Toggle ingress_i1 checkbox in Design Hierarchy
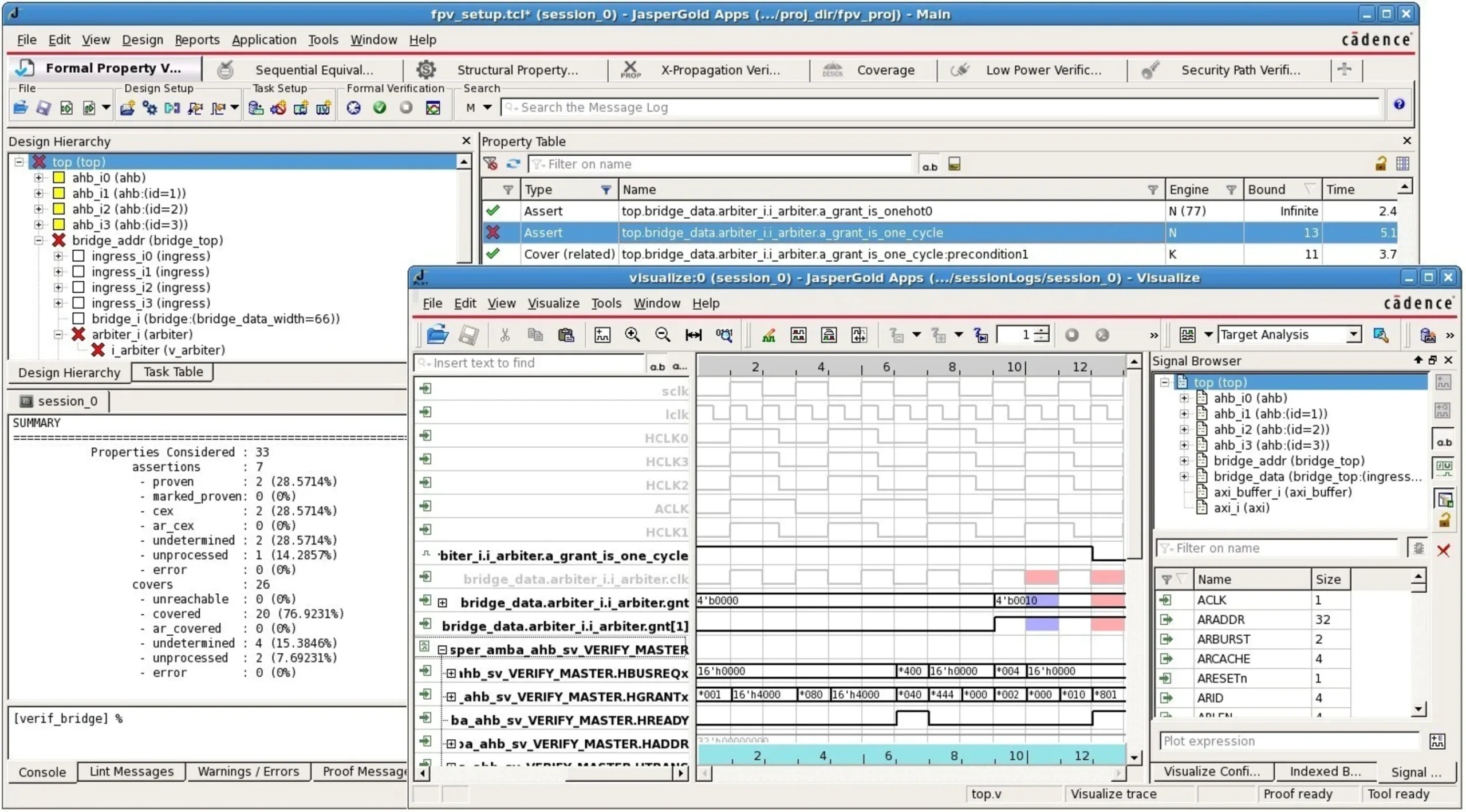This screenshot has width=1466, height=812. pyautogui.click(x=78, y=272)
